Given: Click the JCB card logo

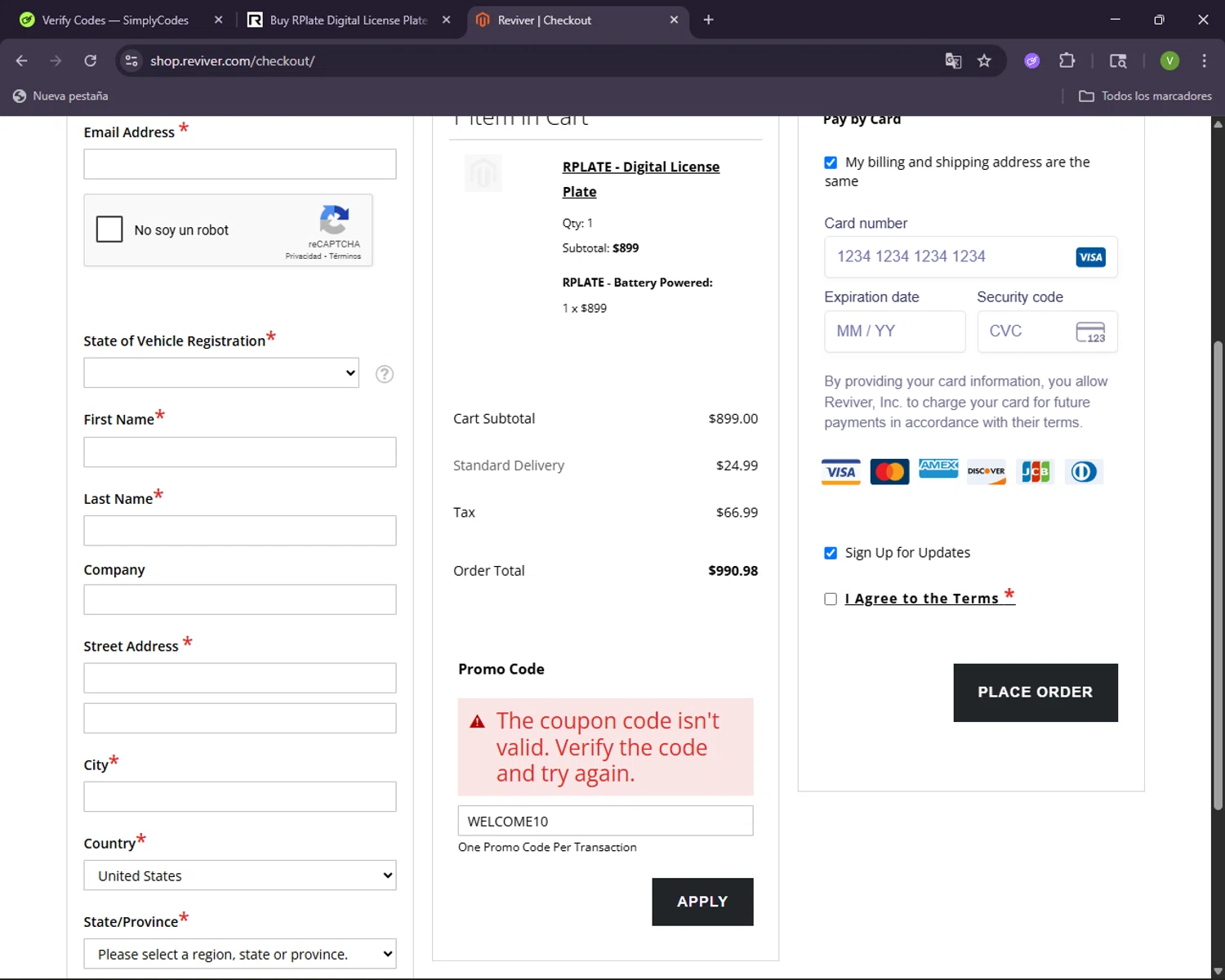Looking at the screenshot, I should point(1036,472).
